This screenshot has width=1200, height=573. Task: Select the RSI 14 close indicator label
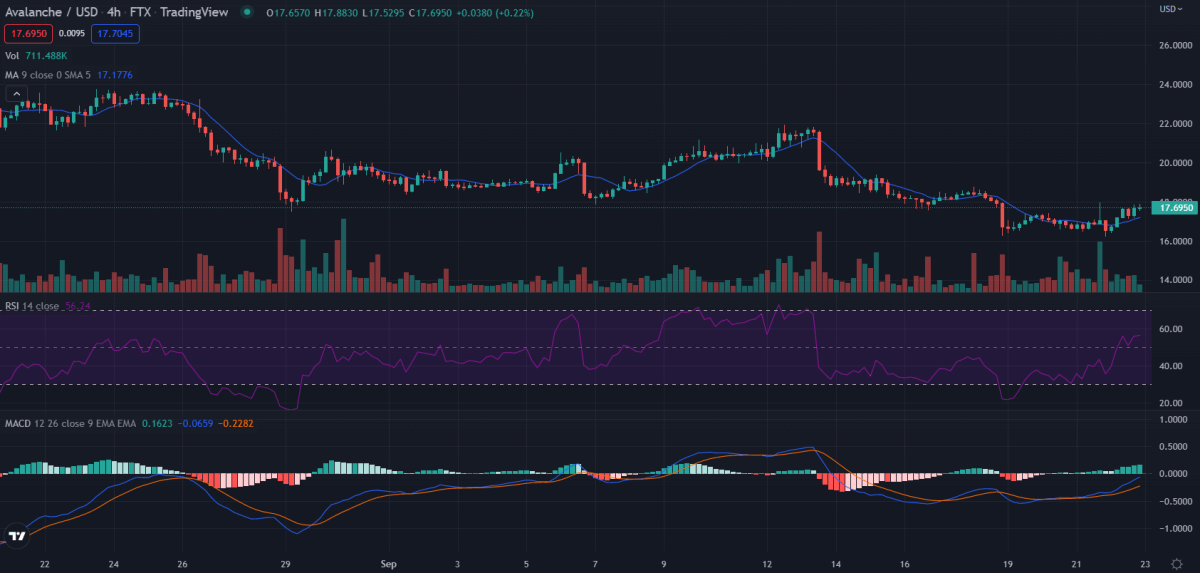pyautogui.click(x=32, y=305)
